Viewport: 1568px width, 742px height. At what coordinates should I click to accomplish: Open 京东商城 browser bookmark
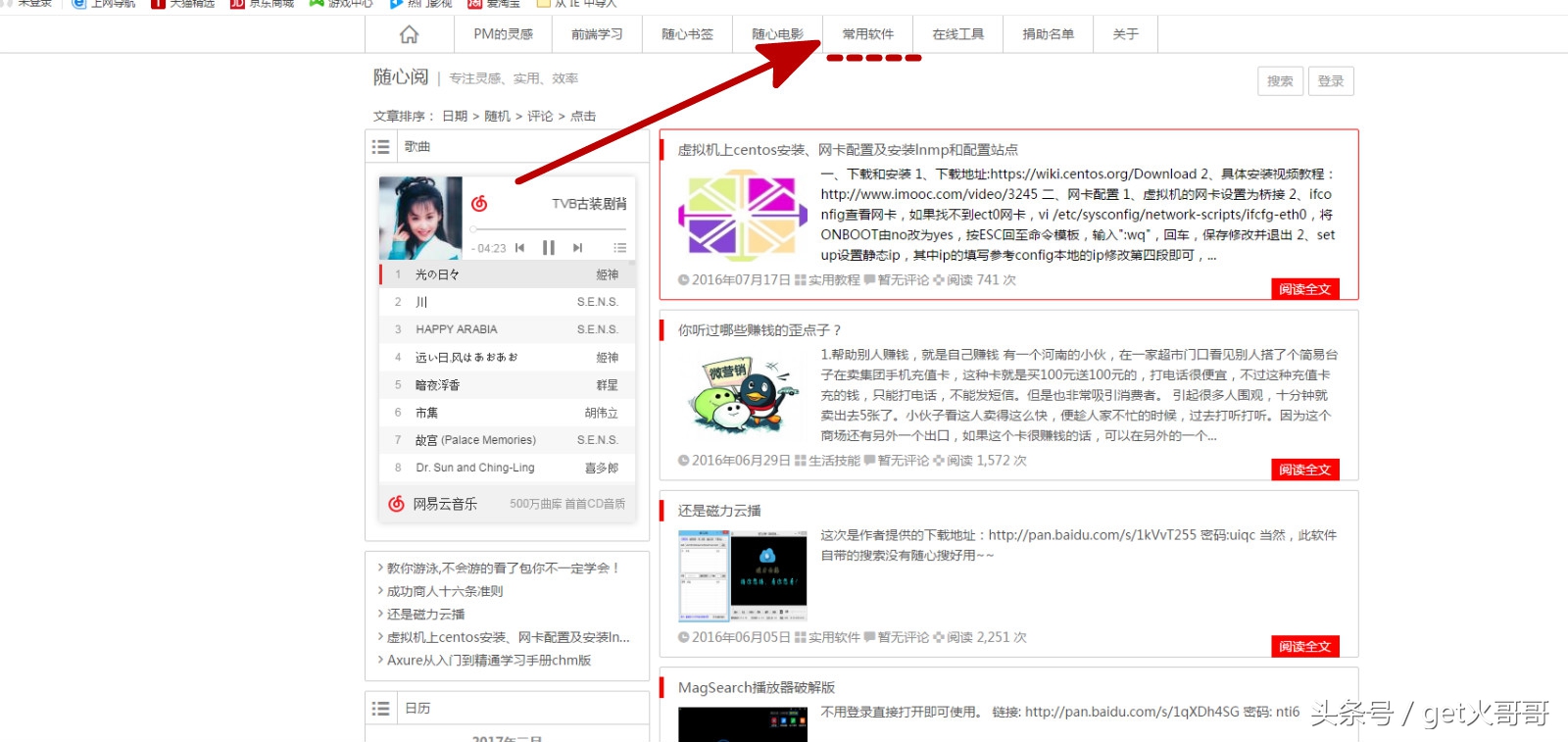pyautogui.click(x=263, y=3)
